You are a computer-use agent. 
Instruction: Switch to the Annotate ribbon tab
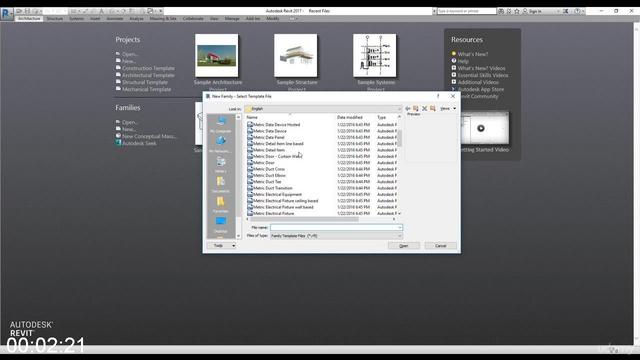pos(115,19)
